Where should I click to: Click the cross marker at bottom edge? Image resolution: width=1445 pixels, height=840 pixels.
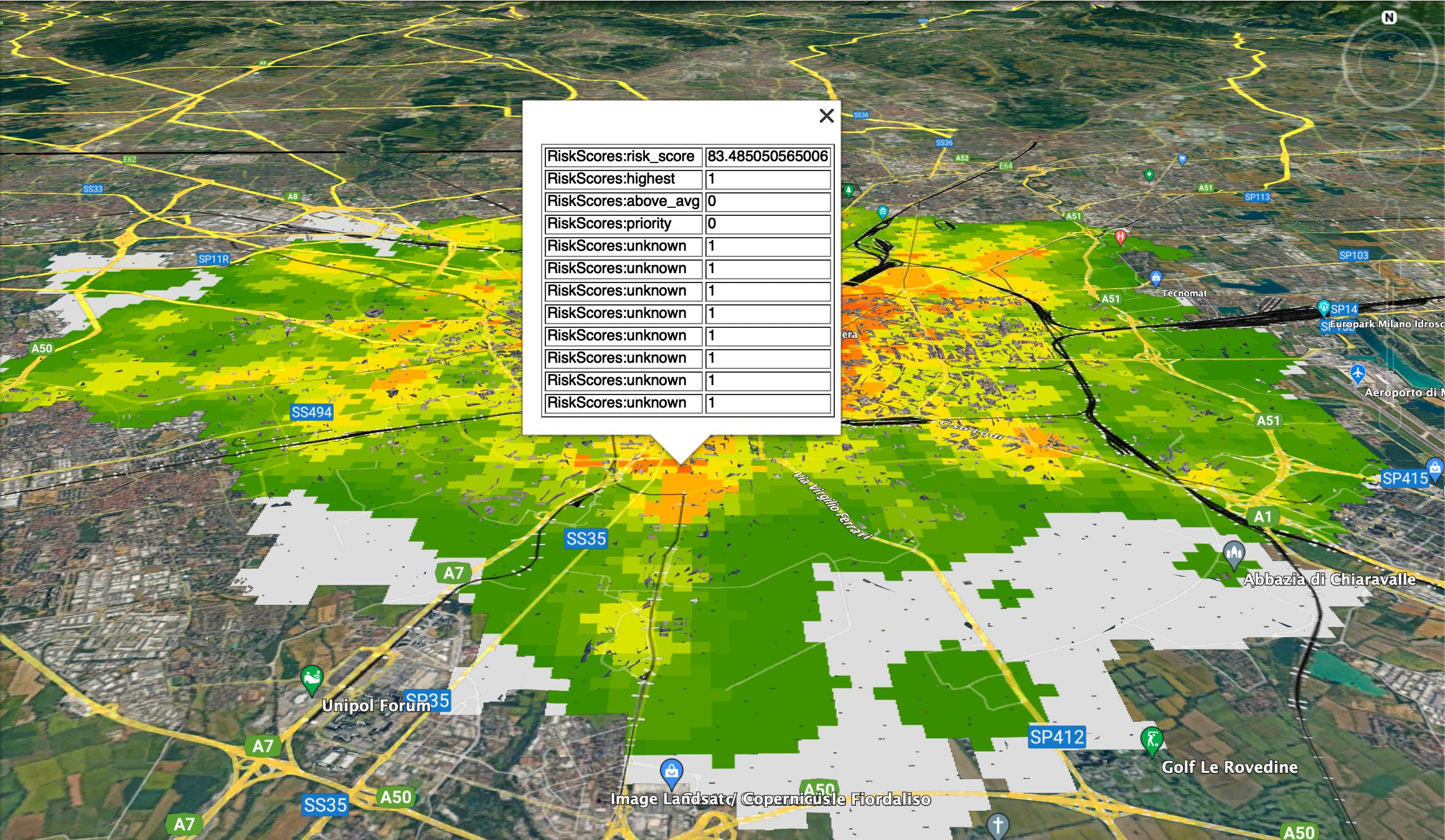coord(997,825)
